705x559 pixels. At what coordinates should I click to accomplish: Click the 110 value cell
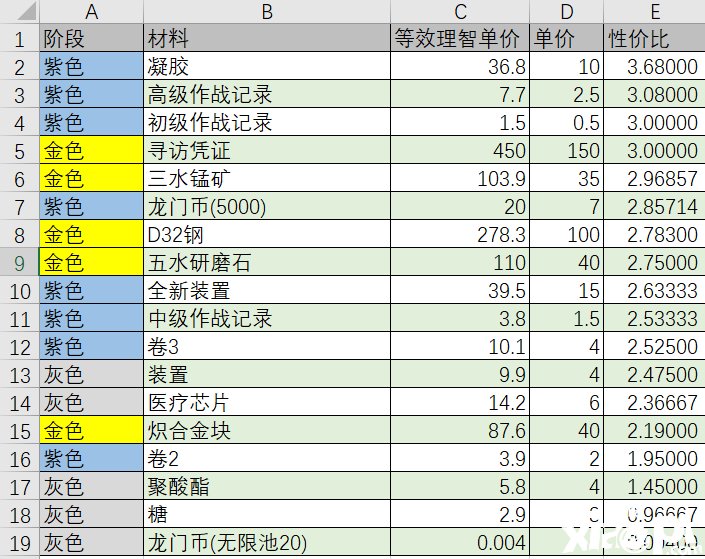point(460,262)
